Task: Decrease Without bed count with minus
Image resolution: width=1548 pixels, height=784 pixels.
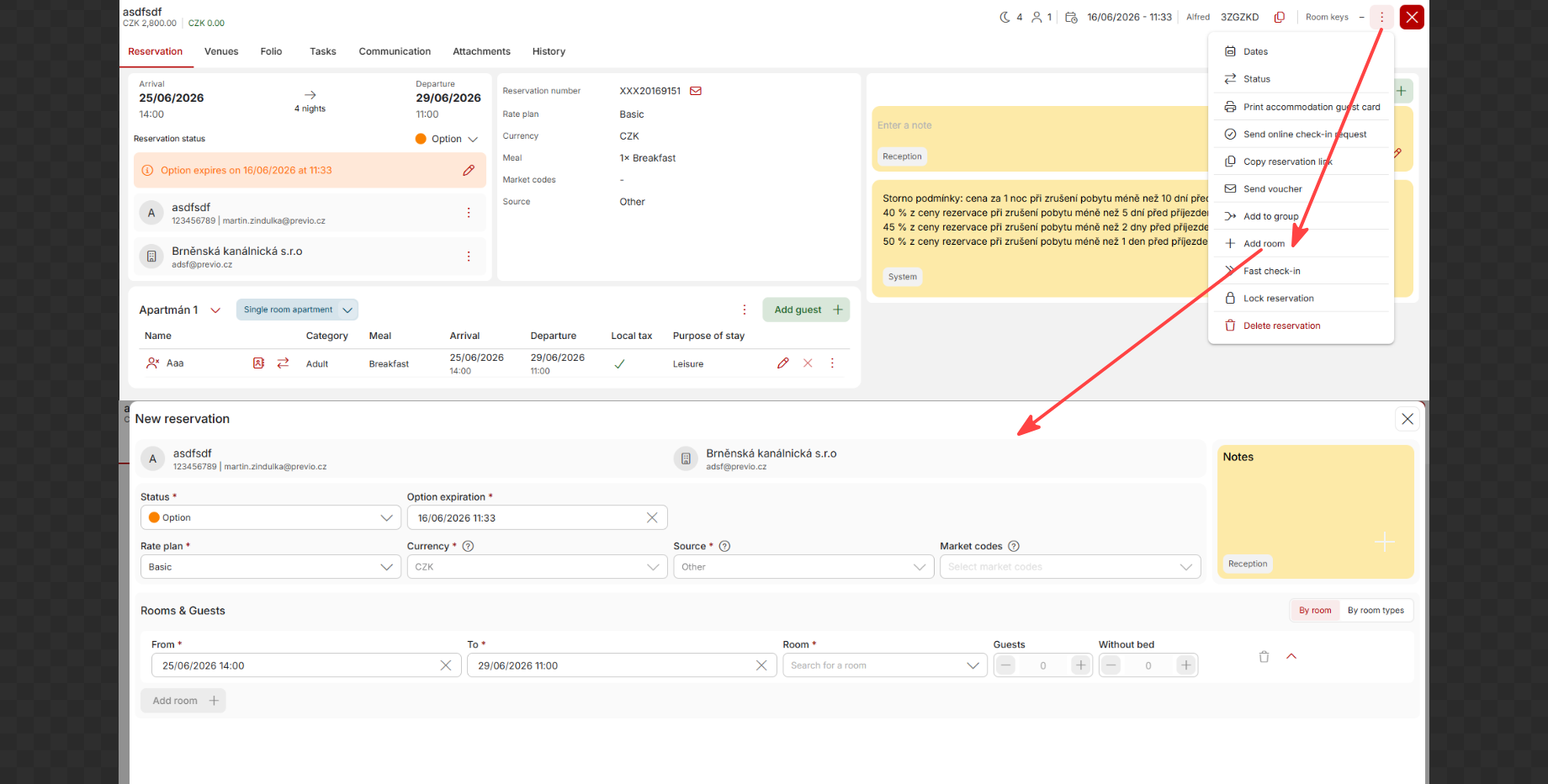Action: pyautogui.click(x=1111, y=665)
